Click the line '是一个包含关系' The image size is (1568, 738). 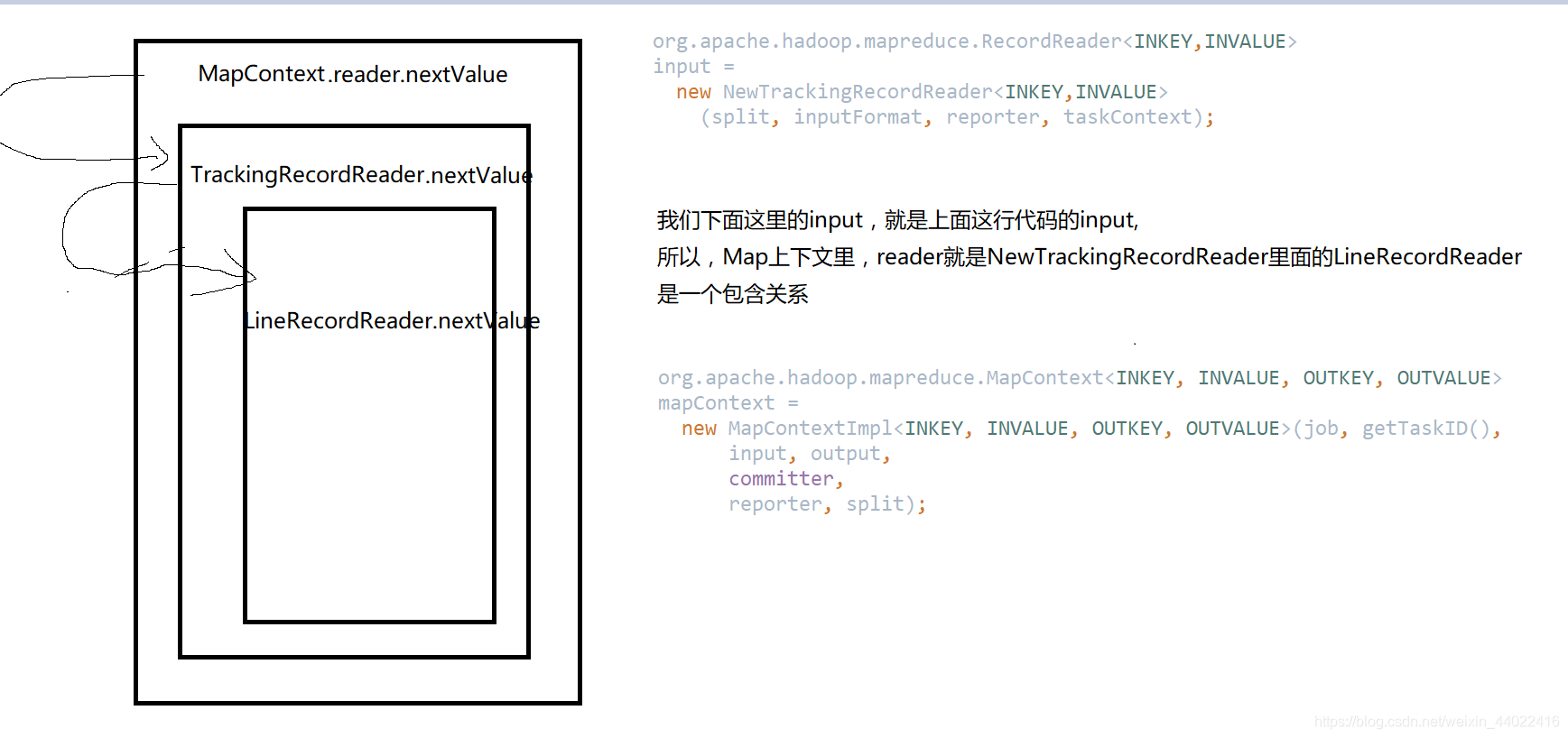(732, 294)
